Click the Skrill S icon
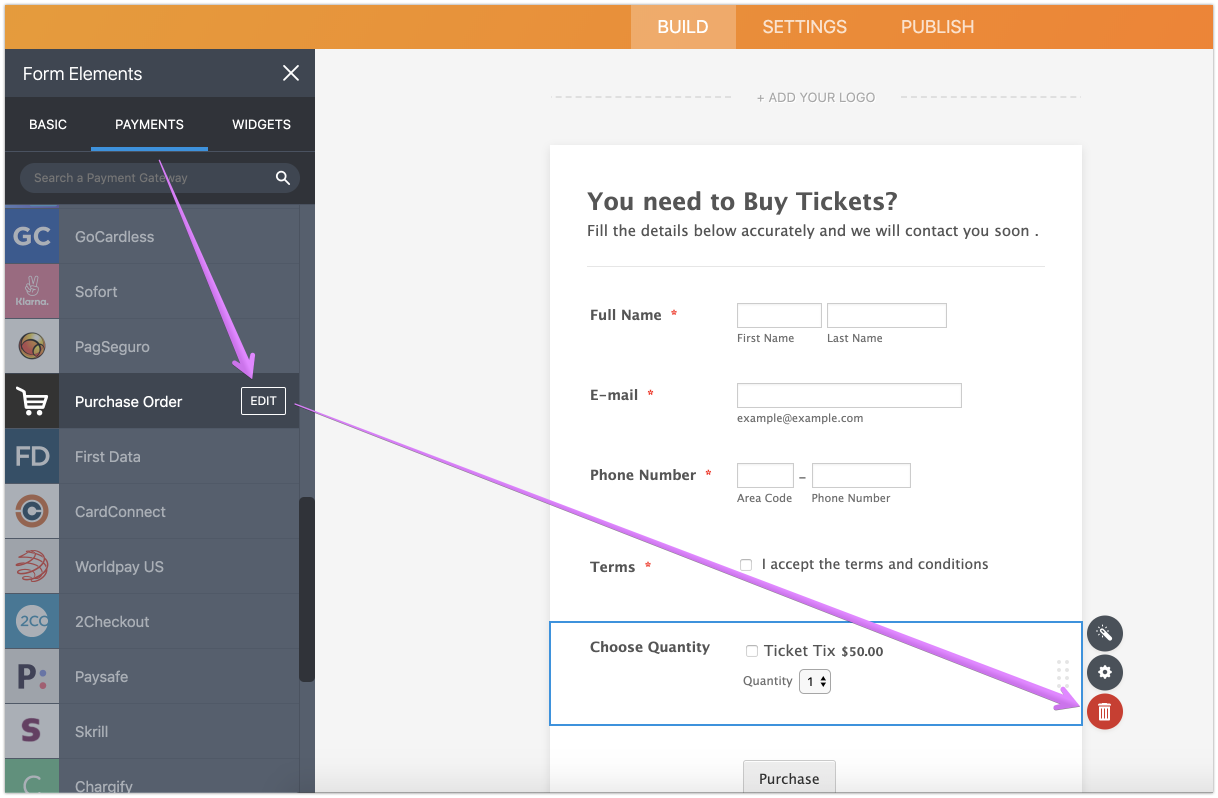The width and height of the screenshot is (1218, 798). [32, 732]
